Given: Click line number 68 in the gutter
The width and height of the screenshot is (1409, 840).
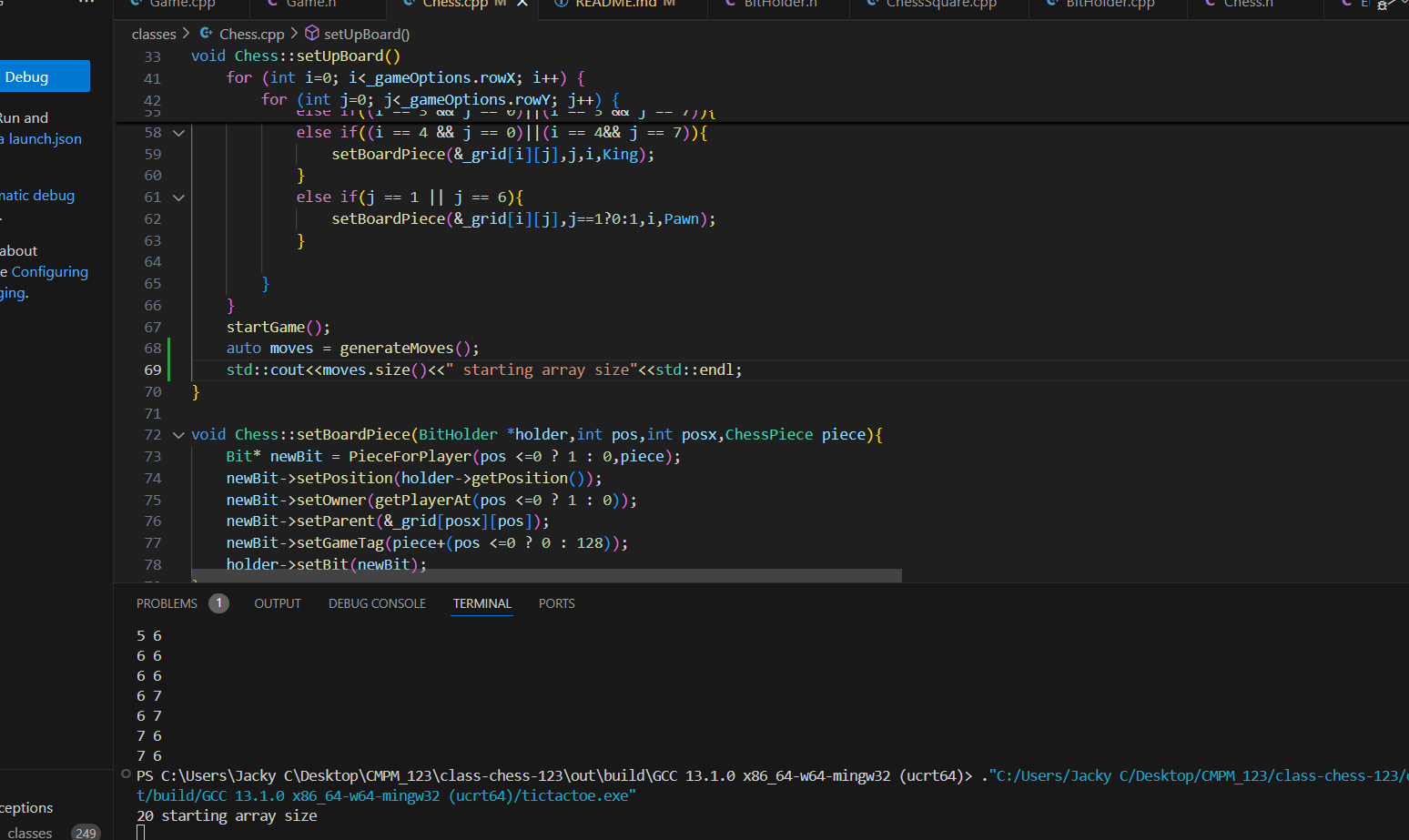Looking at the screenshot, I should tap(152, 349).
